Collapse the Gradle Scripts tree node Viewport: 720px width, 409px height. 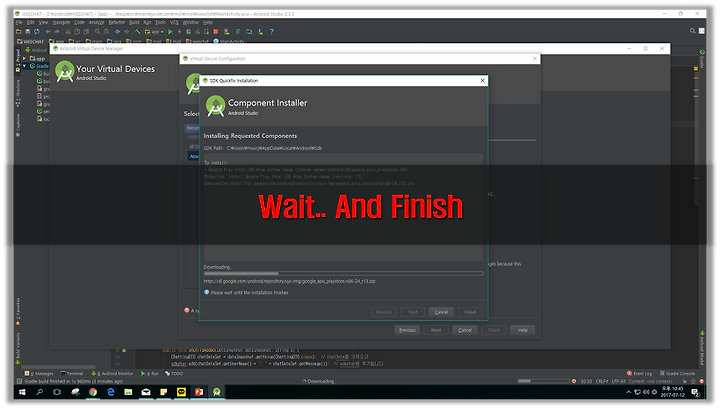[24, 66]
